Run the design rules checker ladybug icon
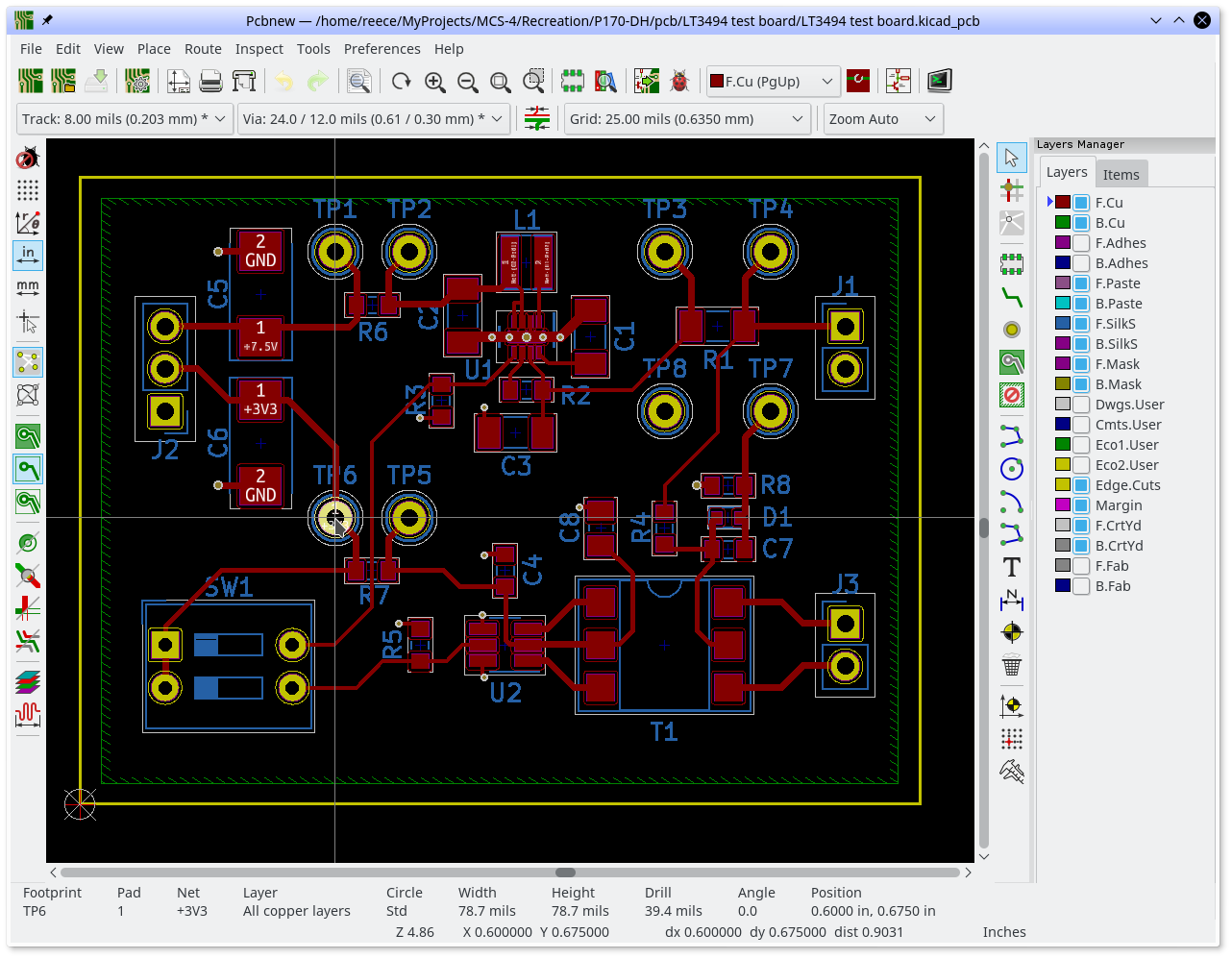Image resolution: width=1232 pixels, height=959 pixels. click(679, 82)
